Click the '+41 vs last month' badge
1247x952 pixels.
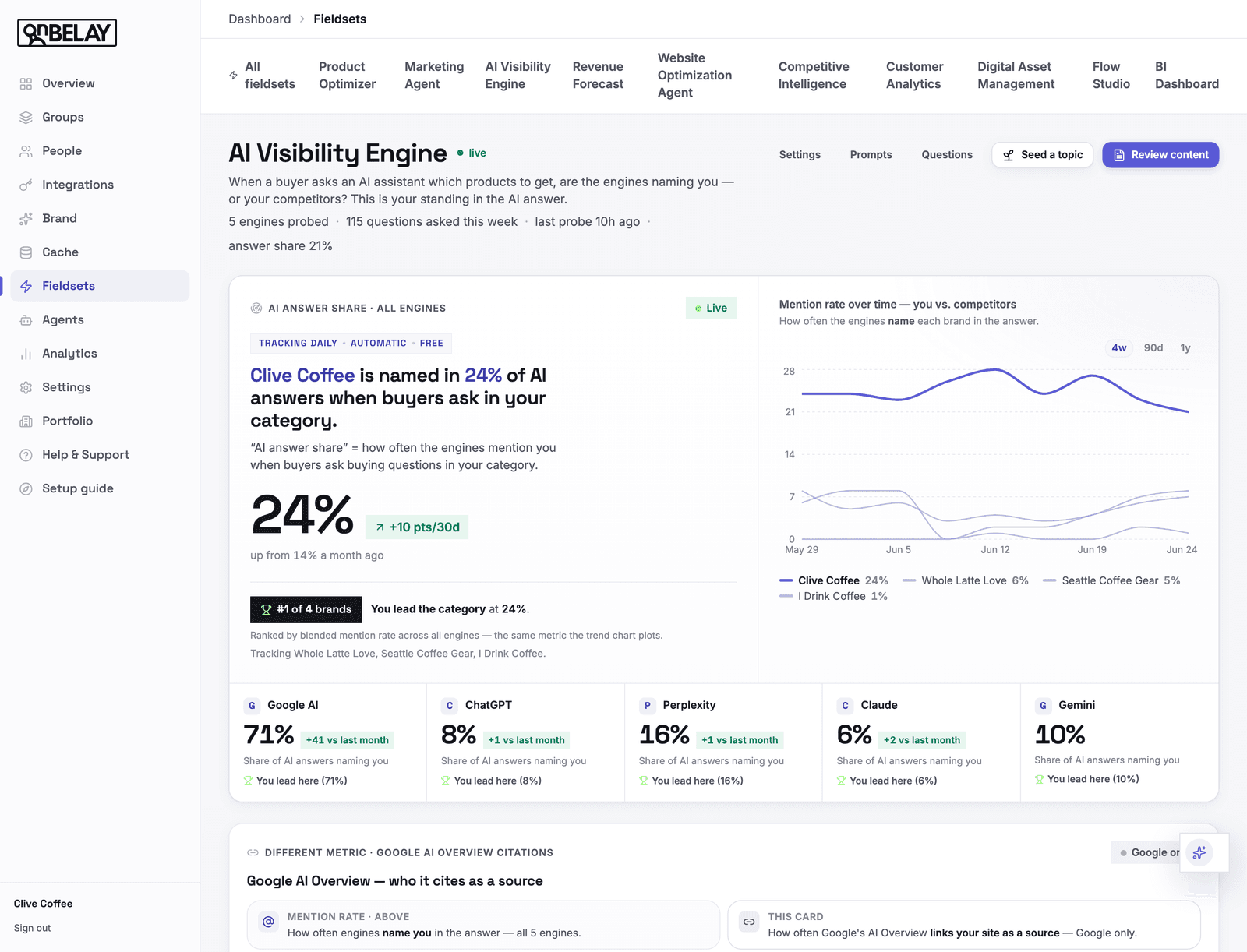coord(348,740)
